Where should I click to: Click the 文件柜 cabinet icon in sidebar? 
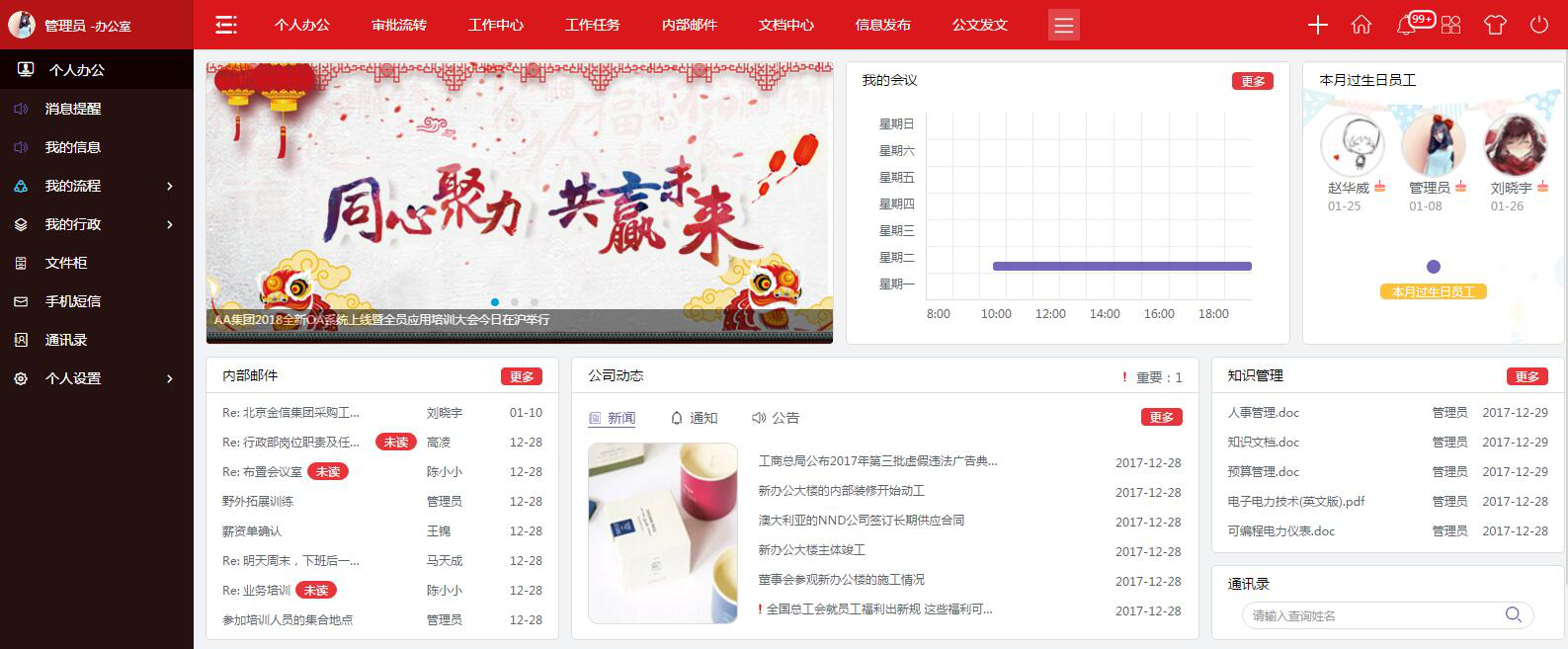[x=21, y=263]
